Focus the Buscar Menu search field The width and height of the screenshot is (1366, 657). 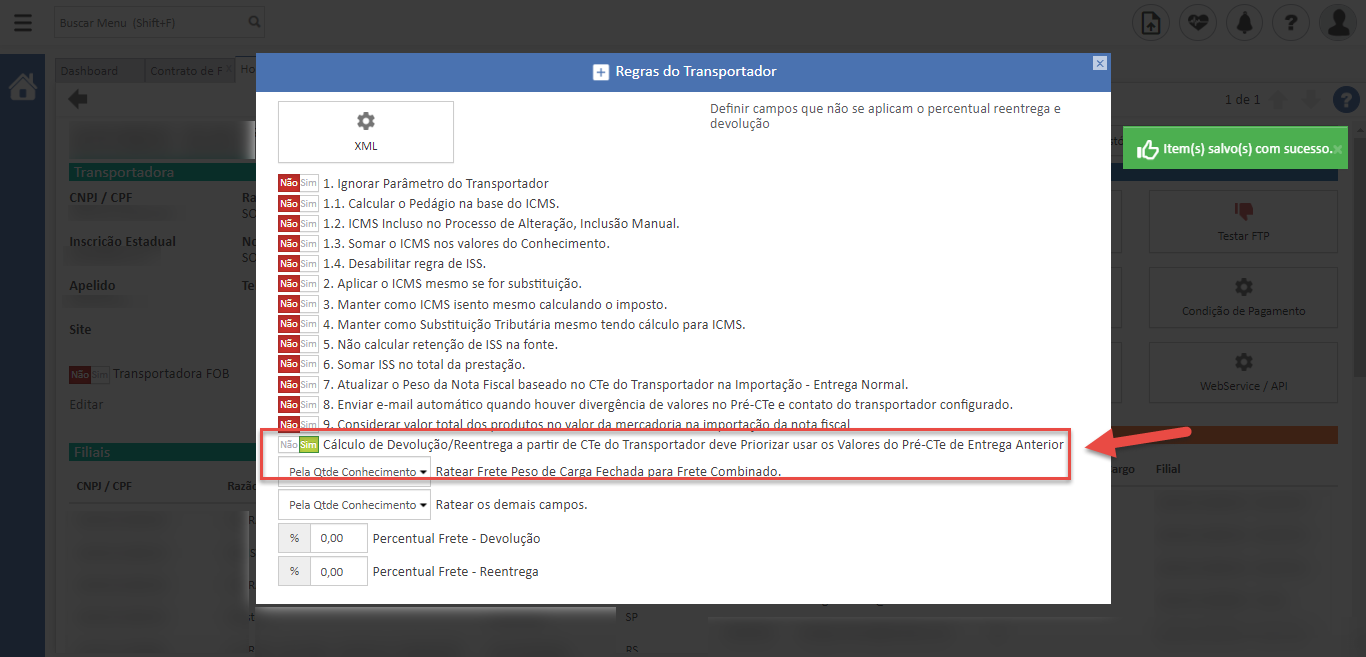click(148, 22)
